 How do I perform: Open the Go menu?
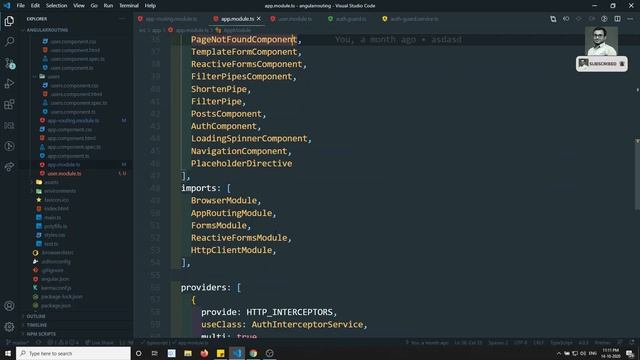[94, 6]
